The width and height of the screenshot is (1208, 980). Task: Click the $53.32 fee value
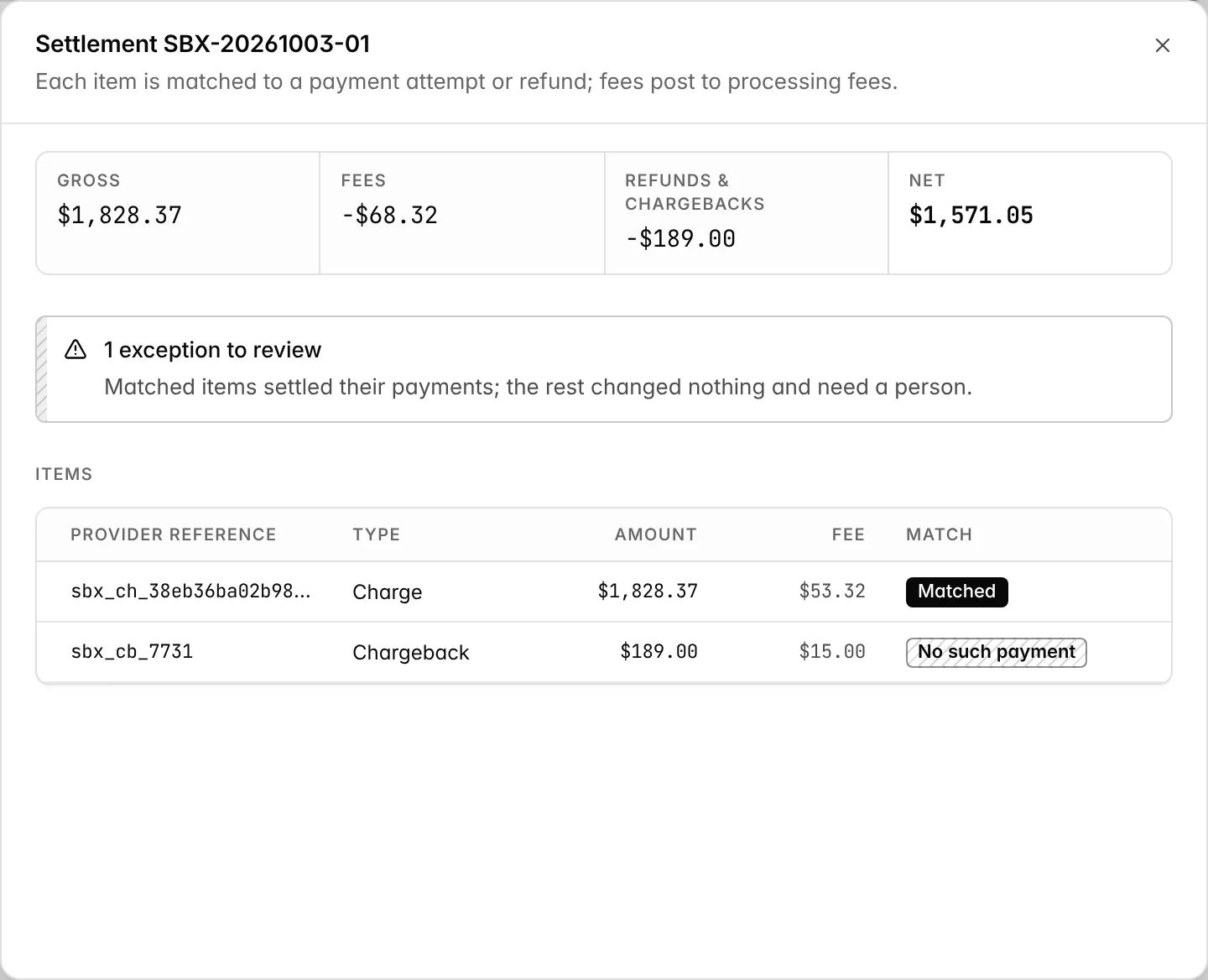pos(831,592)
